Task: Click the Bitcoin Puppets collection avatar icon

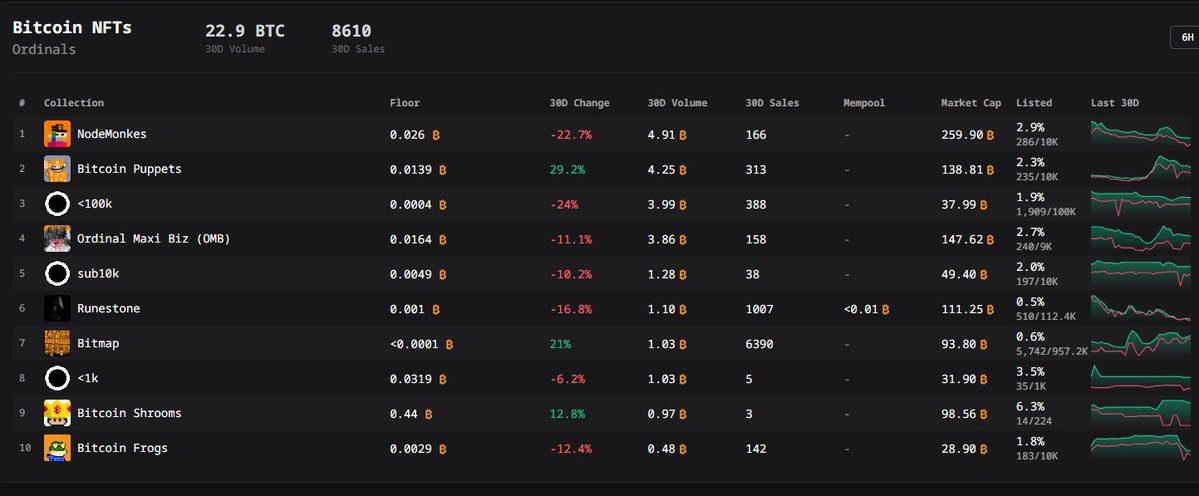Action: pyautogui.click(x=57, y=169)
